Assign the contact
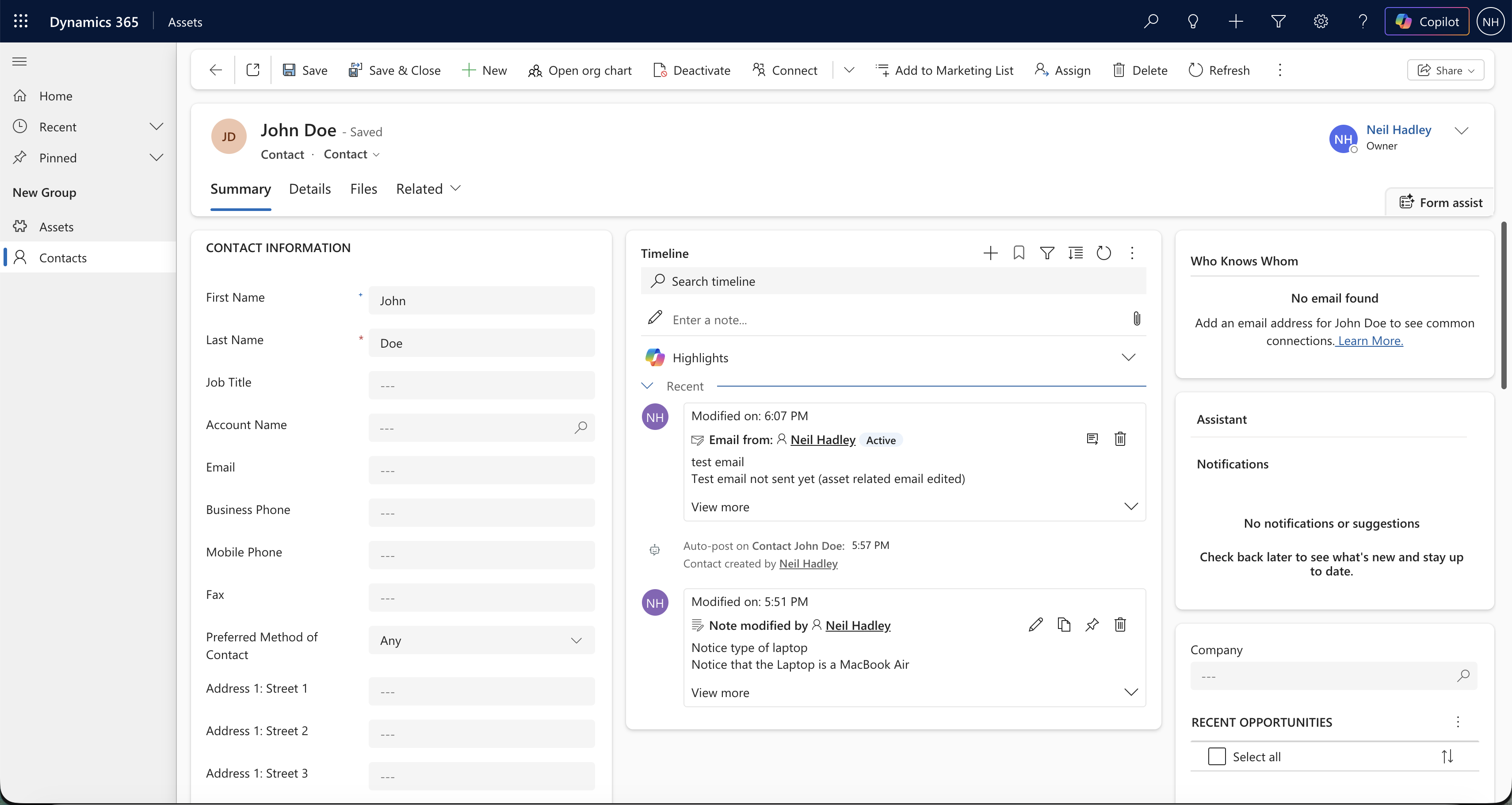The width and height of the screenshot is (1512, 805). pyautogui.click(x=1063, y=70)
